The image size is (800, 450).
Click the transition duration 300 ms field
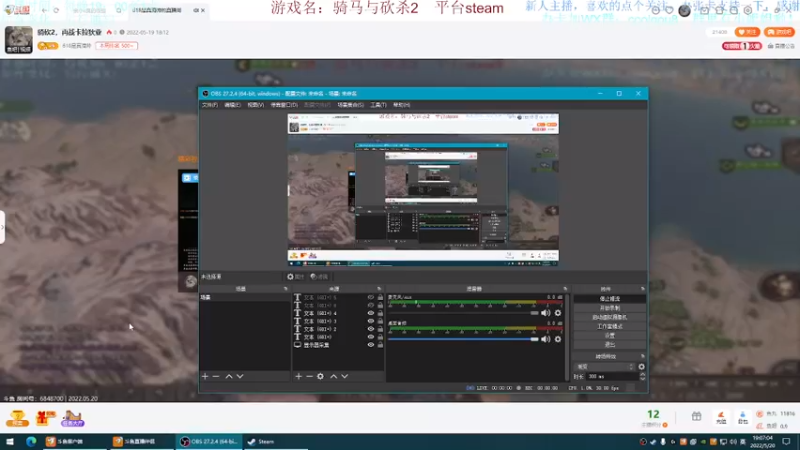611,377
